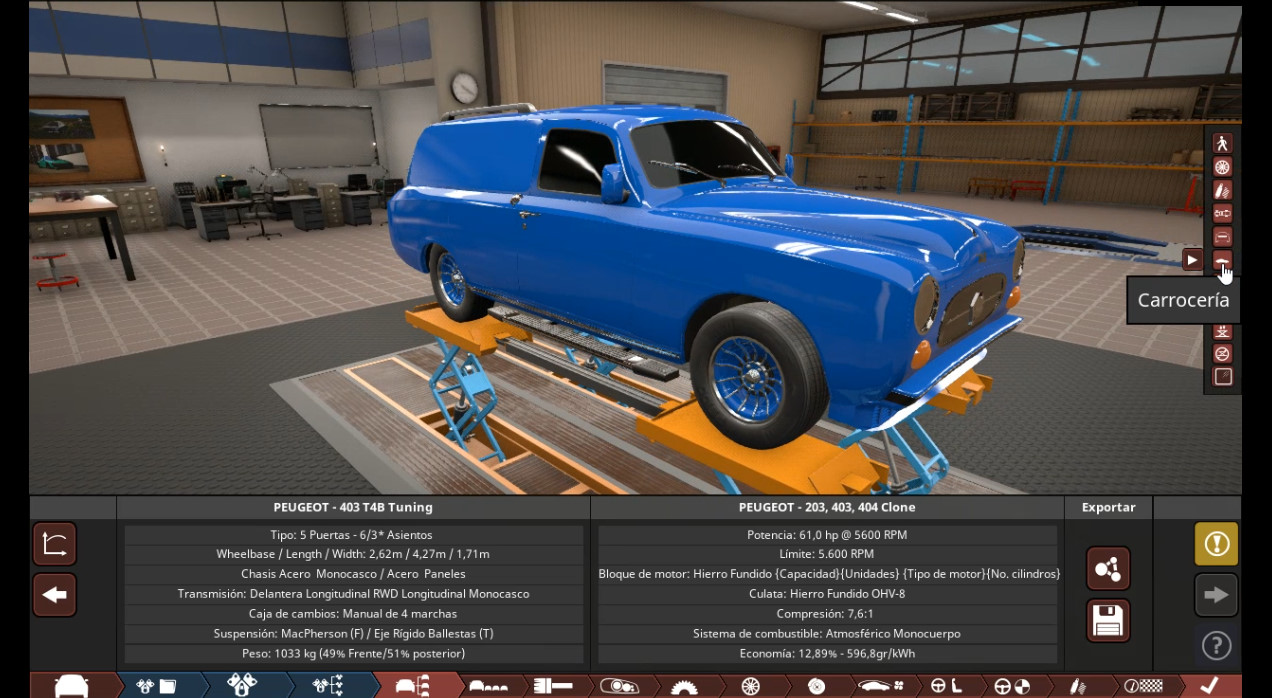Click 'Culata: Hierro Fundido OHV-8'

point(827,594)
